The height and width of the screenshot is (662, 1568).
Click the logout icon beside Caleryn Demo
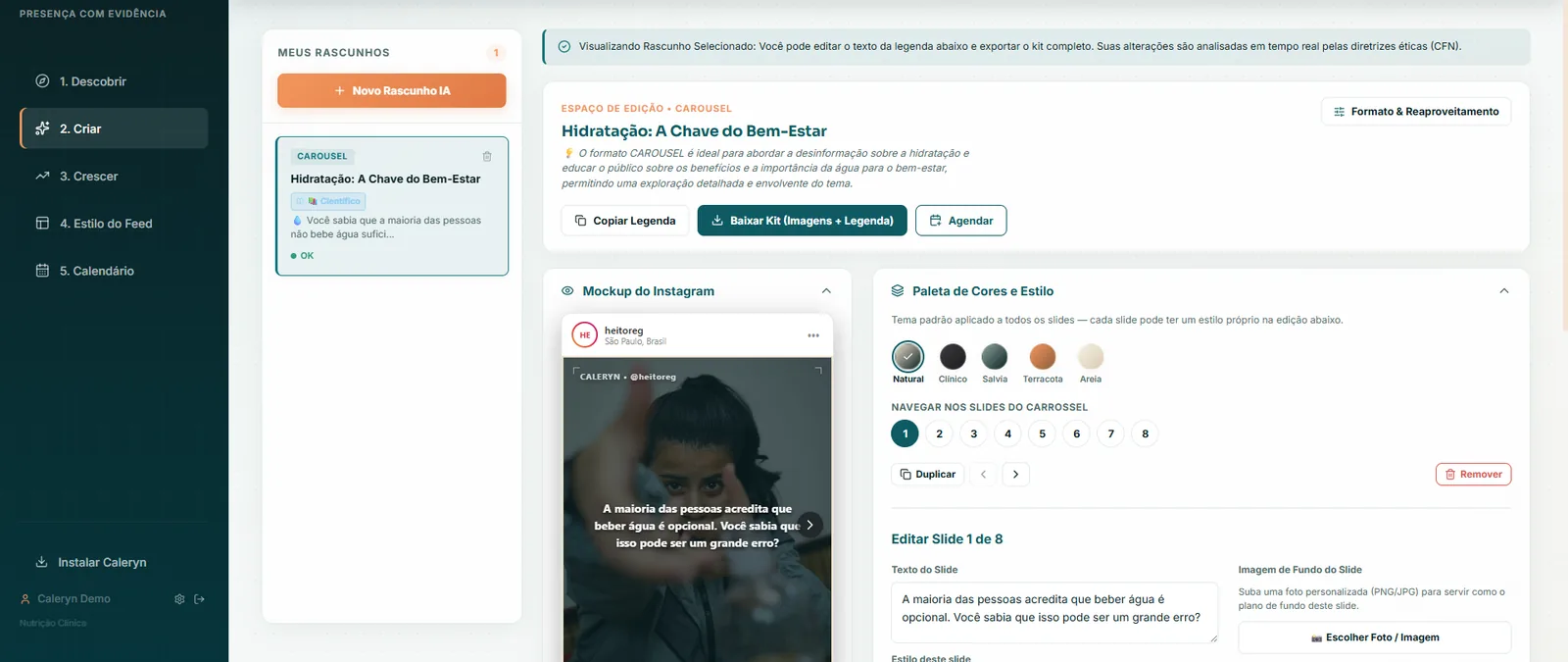200,599
